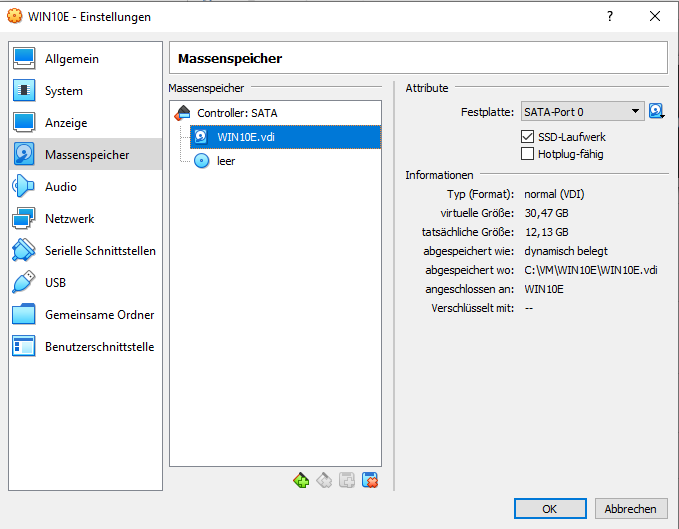Screen dimensions: 679x529
Task: Select the Massenspeicher category
Action: coord(85,155)
